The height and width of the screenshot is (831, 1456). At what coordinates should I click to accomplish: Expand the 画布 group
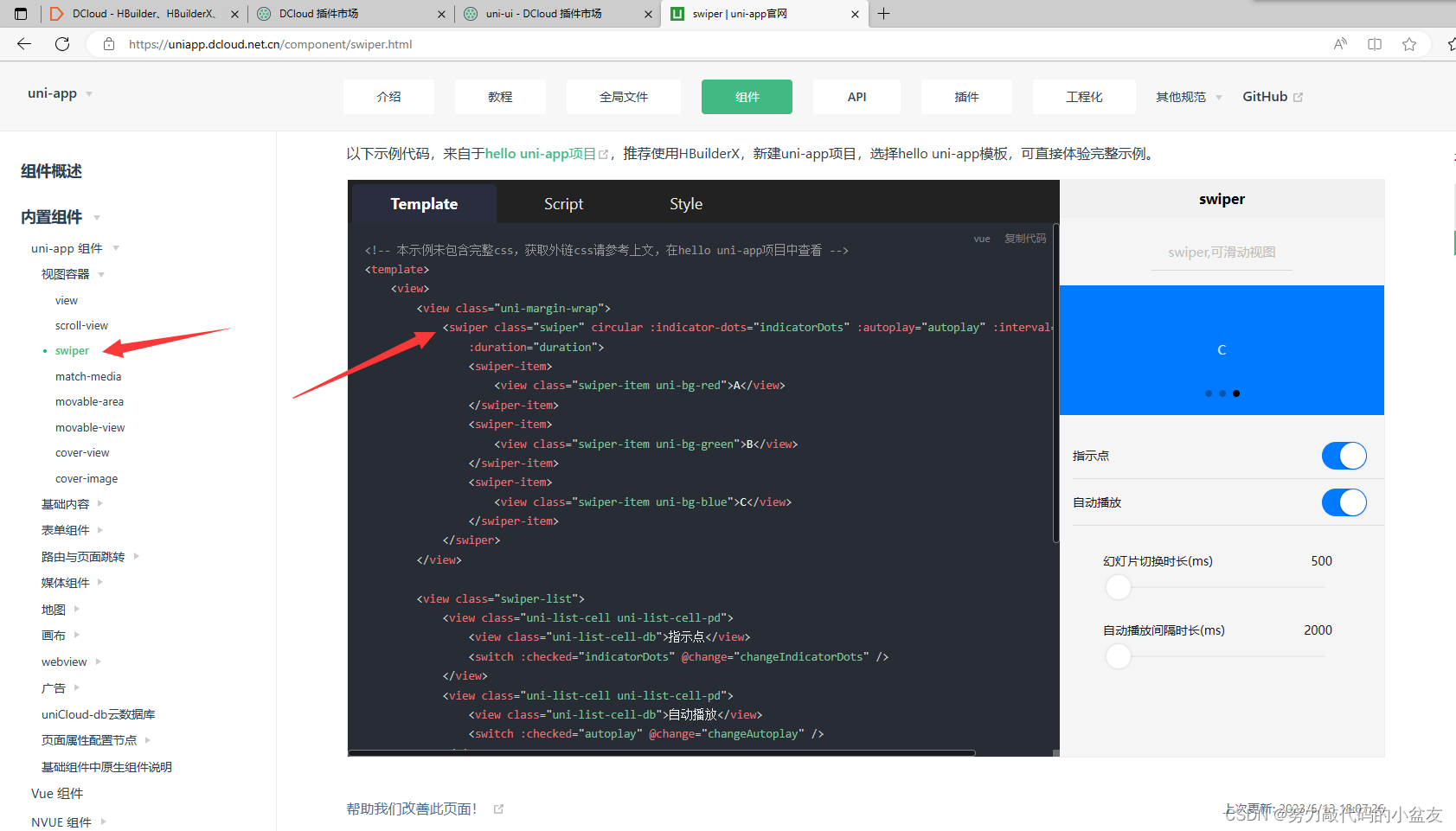click(x=77, y=635)
